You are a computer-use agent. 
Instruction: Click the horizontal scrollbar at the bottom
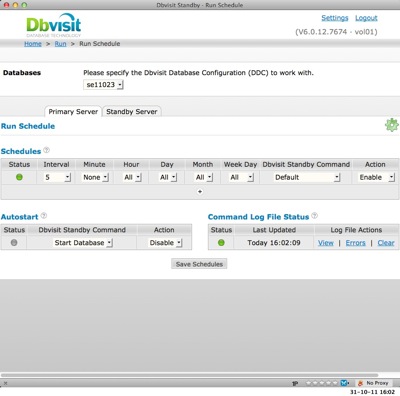point(189,375)
